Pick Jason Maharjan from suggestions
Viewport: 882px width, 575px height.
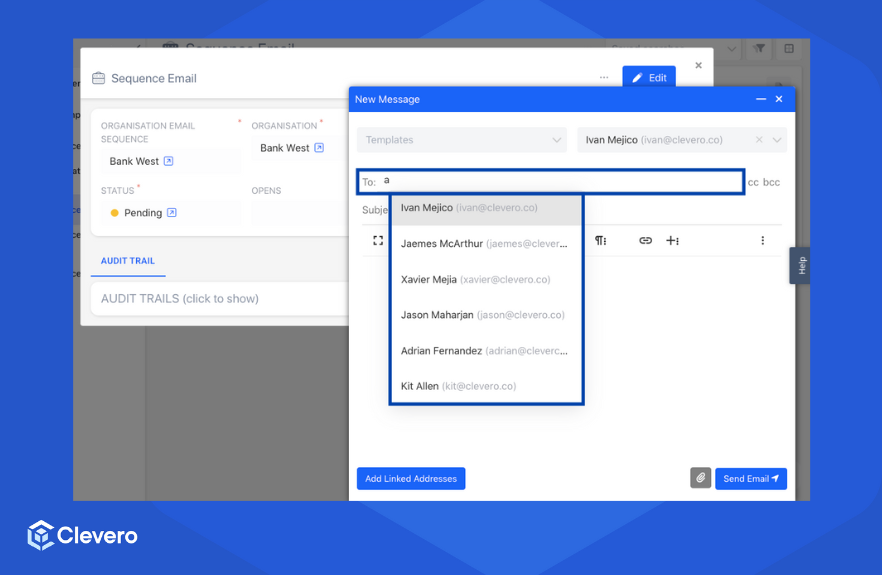[487, 315]
